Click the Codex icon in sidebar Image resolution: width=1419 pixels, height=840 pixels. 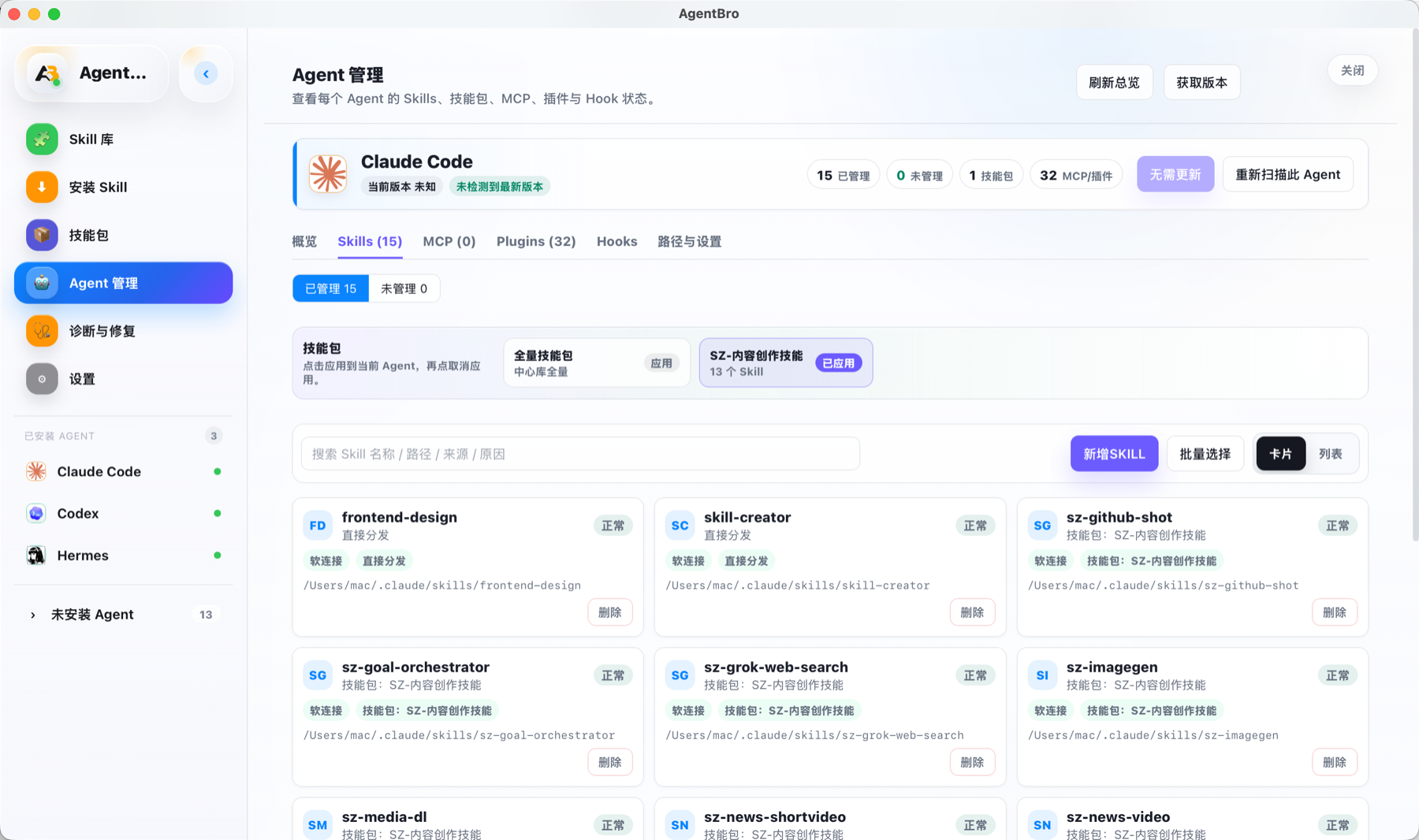[x=35, y=513]
